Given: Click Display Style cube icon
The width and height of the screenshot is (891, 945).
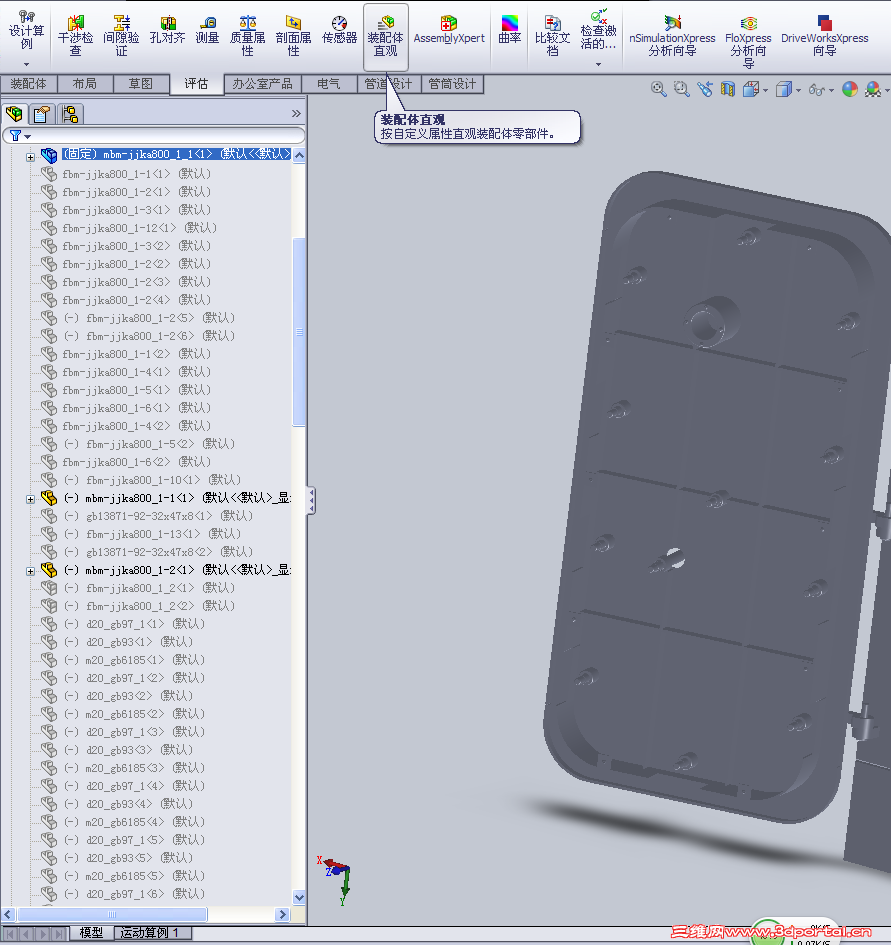Looking at the screenshot, I should tap(784, 90).
